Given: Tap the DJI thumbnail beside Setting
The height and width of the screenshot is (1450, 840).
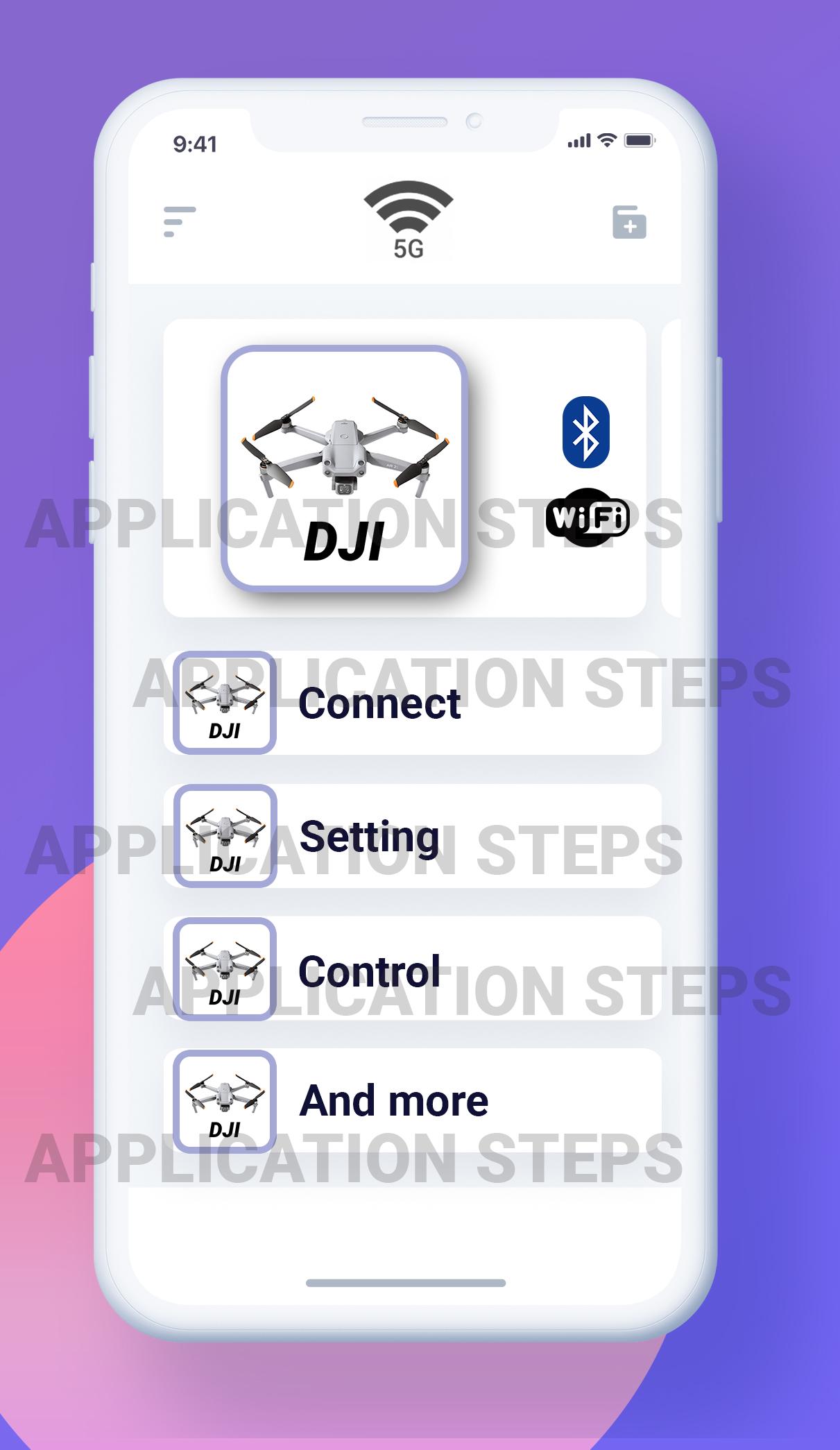Looking at the screenshot, I should click(225, 836).
